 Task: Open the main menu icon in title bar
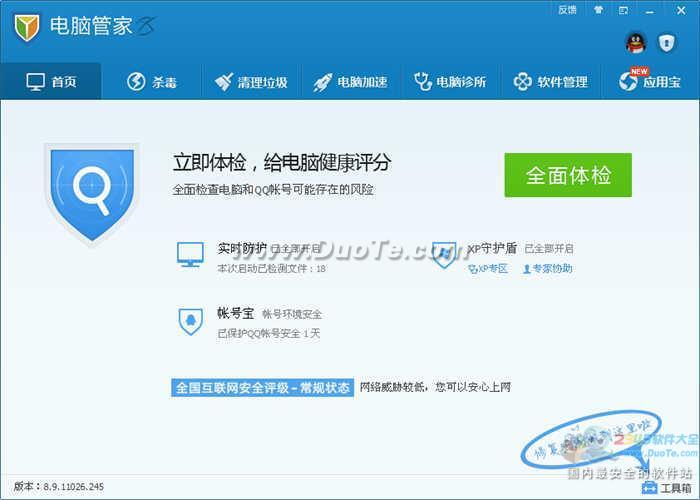[624, 10]
